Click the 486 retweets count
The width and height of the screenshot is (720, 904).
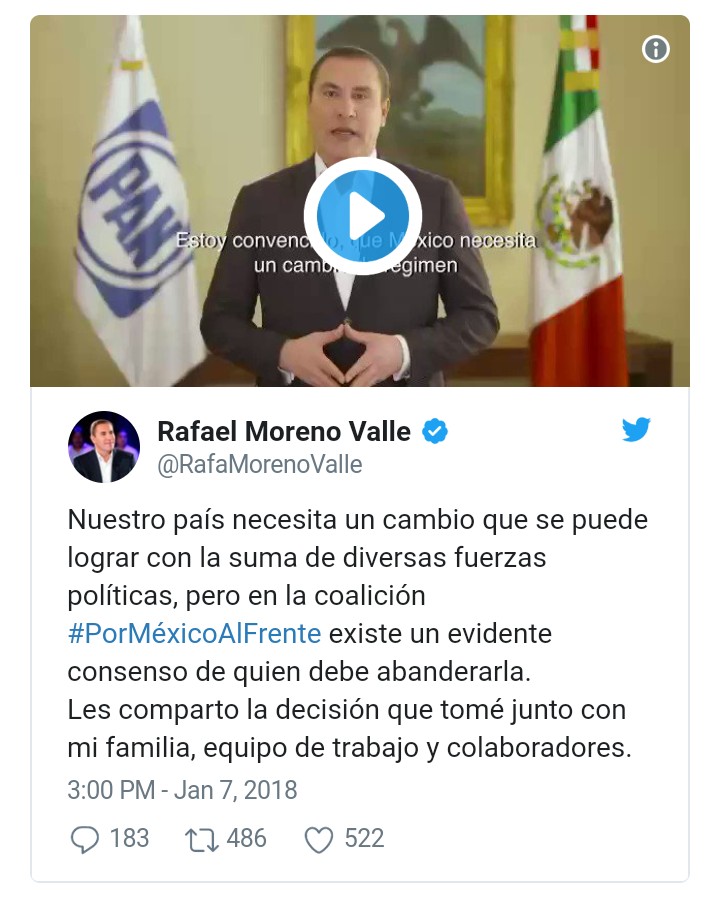pyautogui.click(x=247, y=838)
